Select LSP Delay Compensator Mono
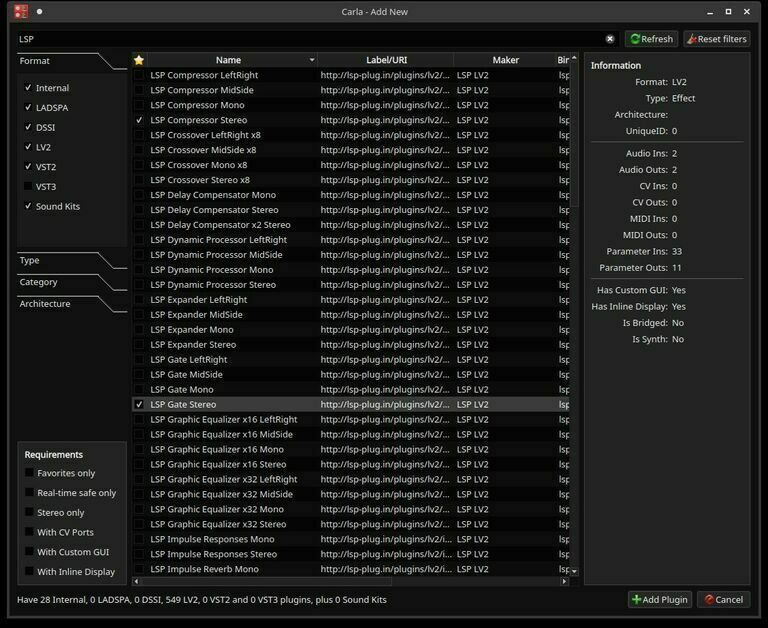The width and height of the screenshot is (768, 628). 351,195
